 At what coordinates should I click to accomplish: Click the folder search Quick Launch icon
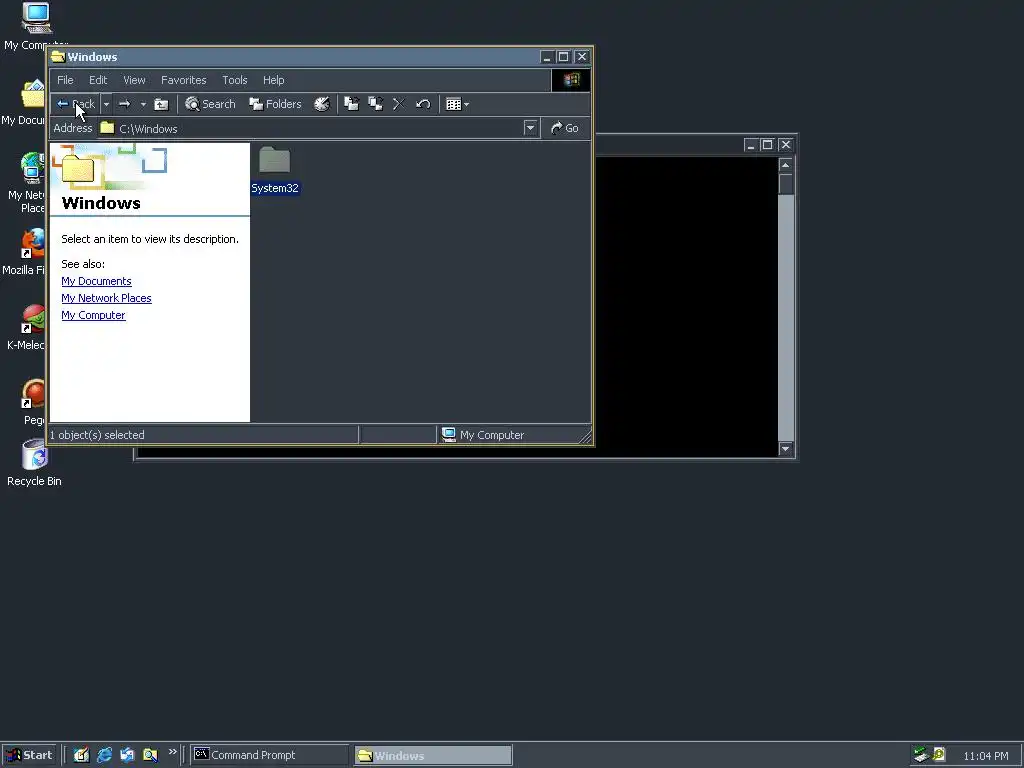pos(150,755)
